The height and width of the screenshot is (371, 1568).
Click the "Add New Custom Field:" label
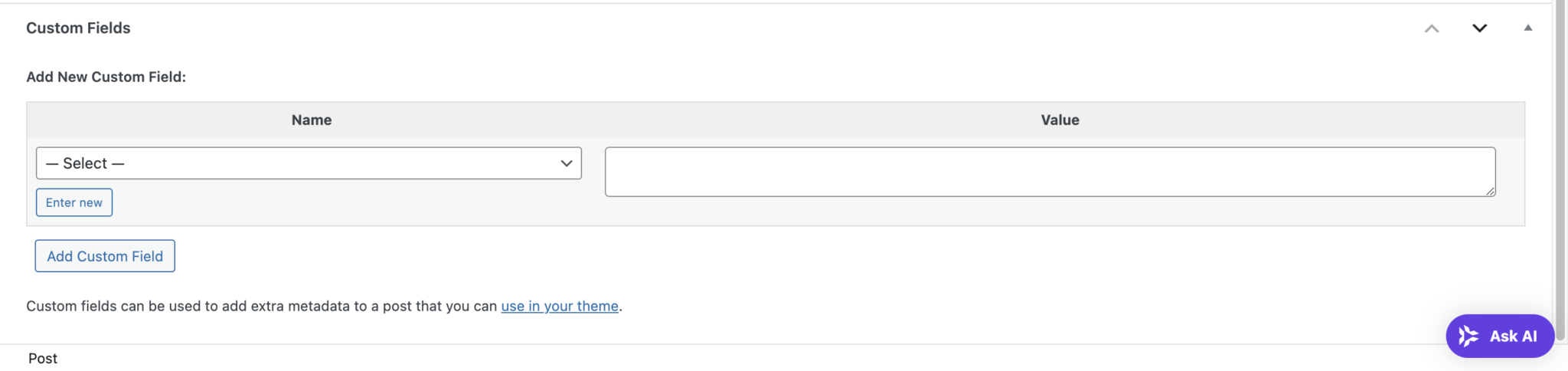click(106, 77)
